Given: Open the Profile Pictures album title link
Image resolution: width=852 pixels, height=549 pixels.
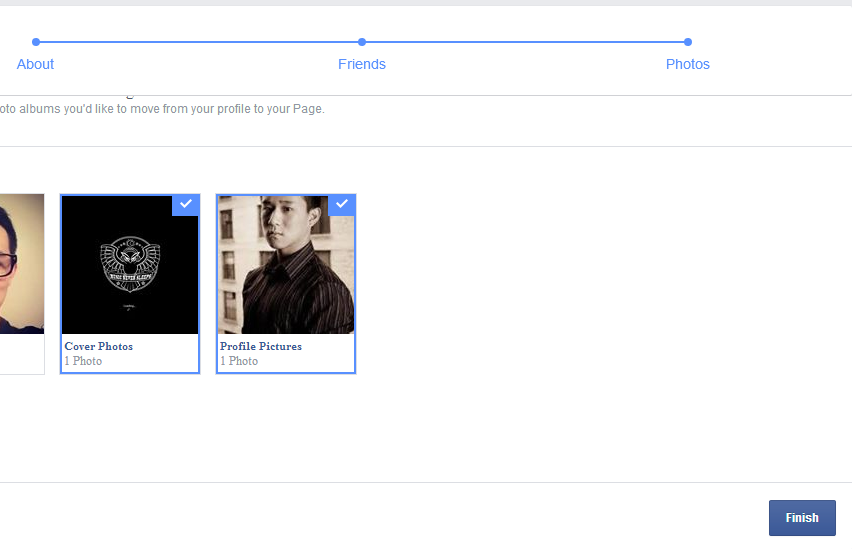Looking at the screenshot, I should [261, 346].
